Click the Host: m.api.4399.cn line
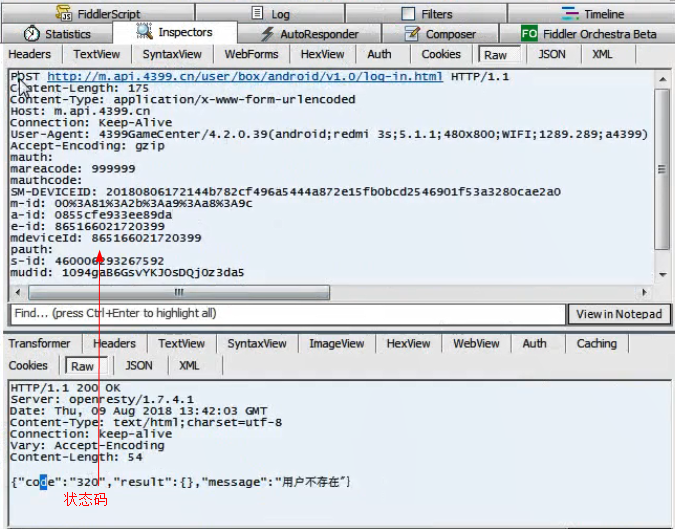The width and height of the screenshot is (675, 529). pyautogui.click(x=80, y=111)
